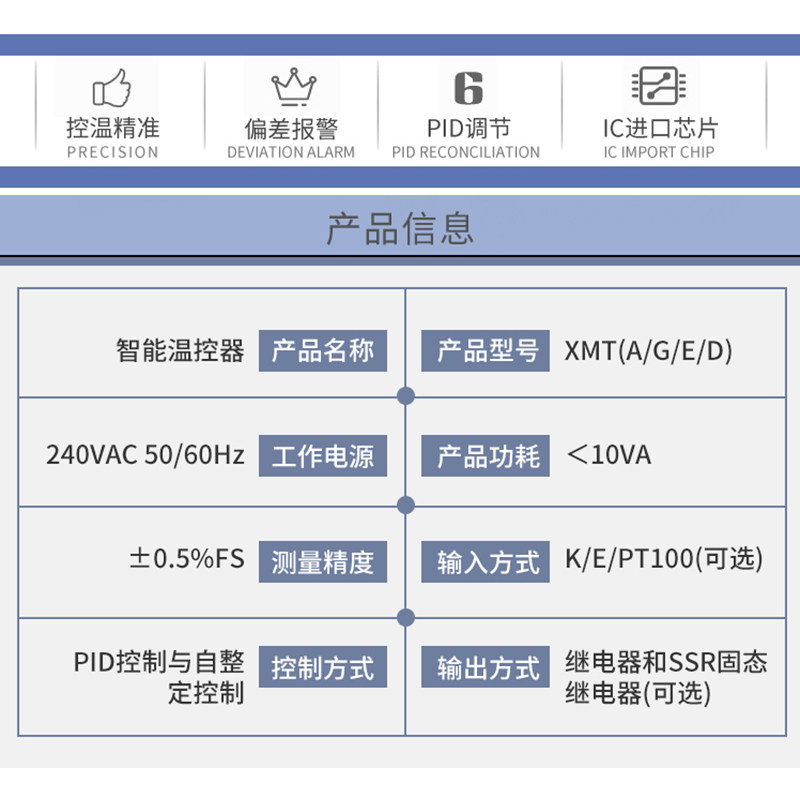This screenshot has height=800, width=800.
Task: Click the DEVIATION ALARM caption
Action: coord(291,152)
